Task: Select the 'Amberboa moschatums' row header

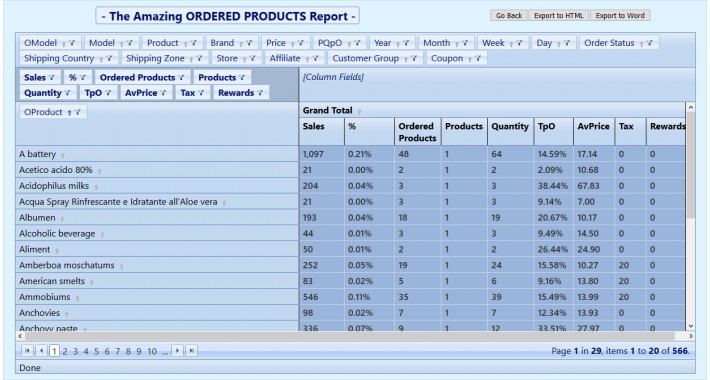Action: 157,265
